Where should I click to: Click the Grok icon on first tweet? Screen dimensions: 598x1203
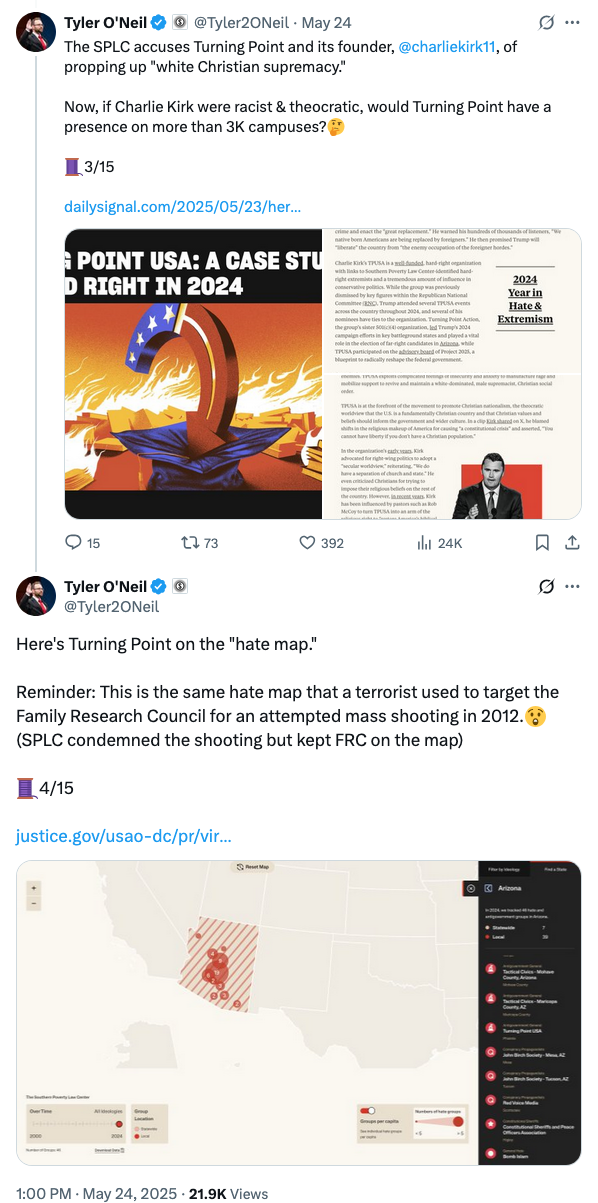click(x=546, y=21)
